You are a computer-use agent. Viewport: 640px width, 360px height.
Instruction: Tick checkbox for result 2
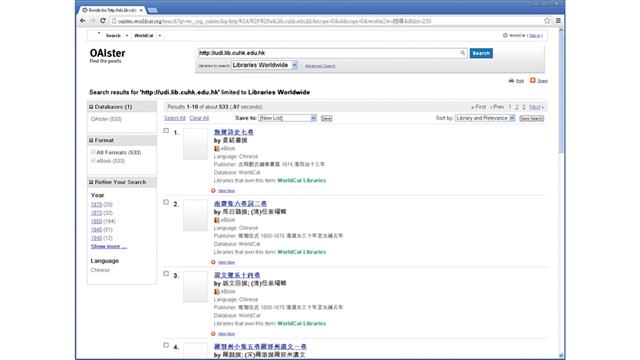[x=166, y=202]
